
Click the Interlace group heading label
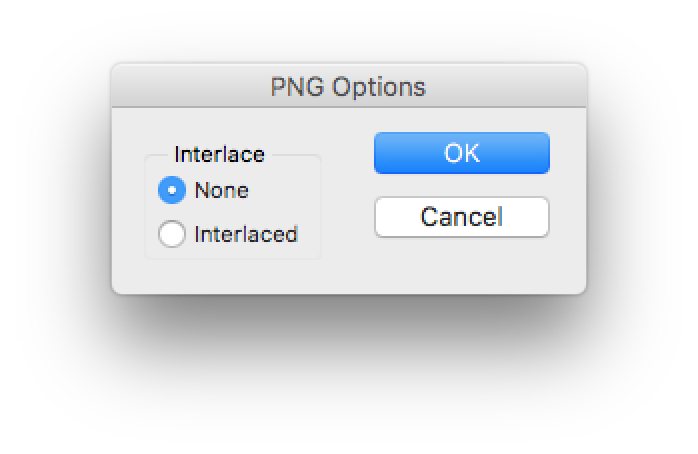pyautogui.click(x=219, y=154)
